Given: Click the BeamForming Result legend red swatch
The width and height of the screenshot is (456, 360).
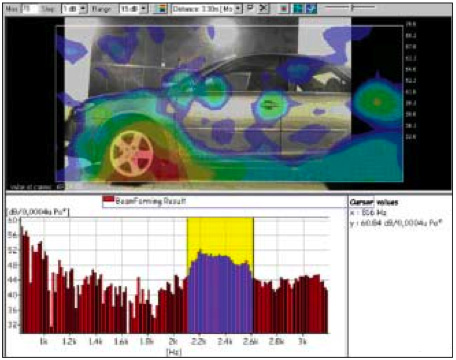Looking at the screenshot, I should (x=108, y=199).
